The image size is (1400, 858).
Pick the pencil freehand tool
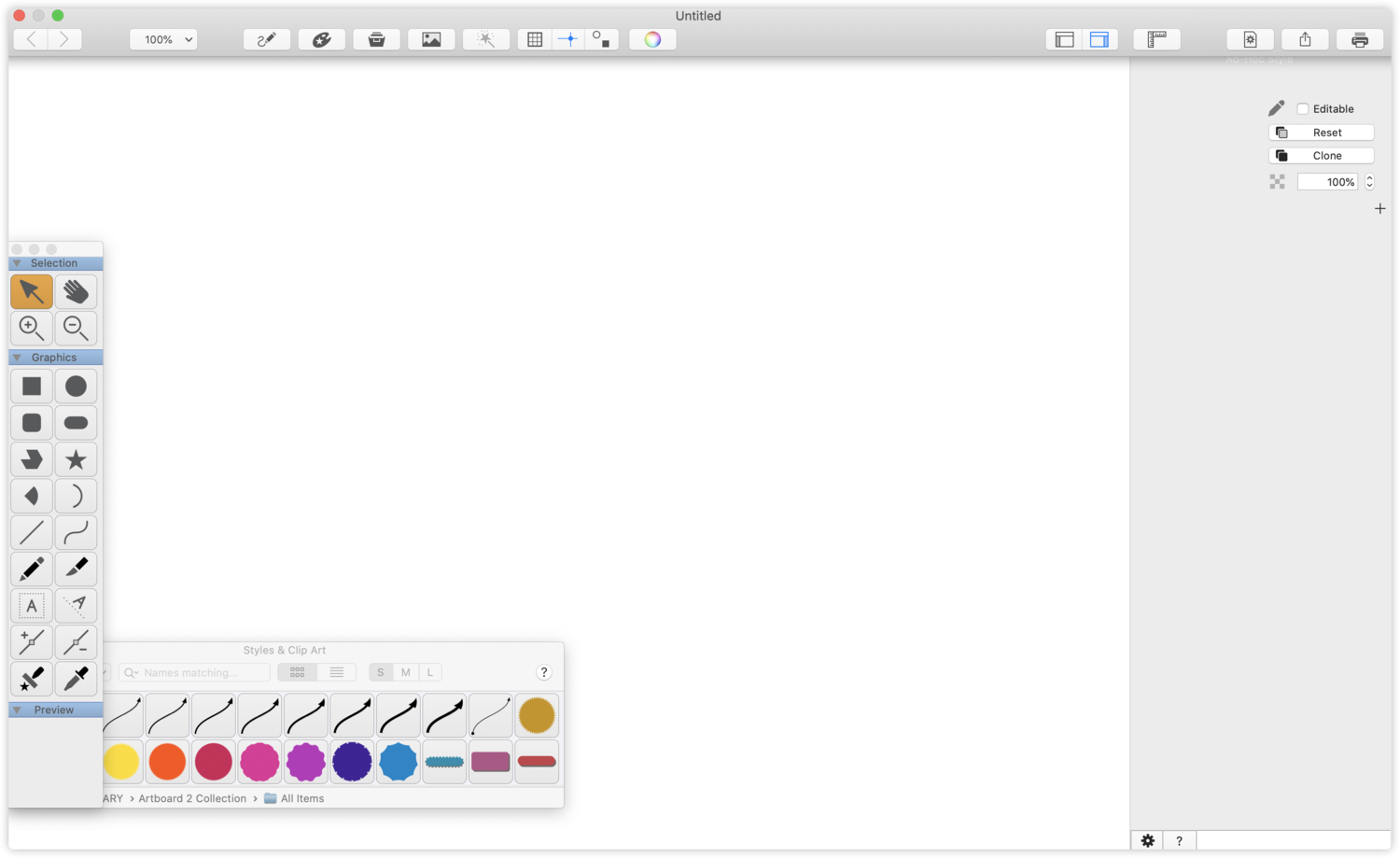coord(32,569)
